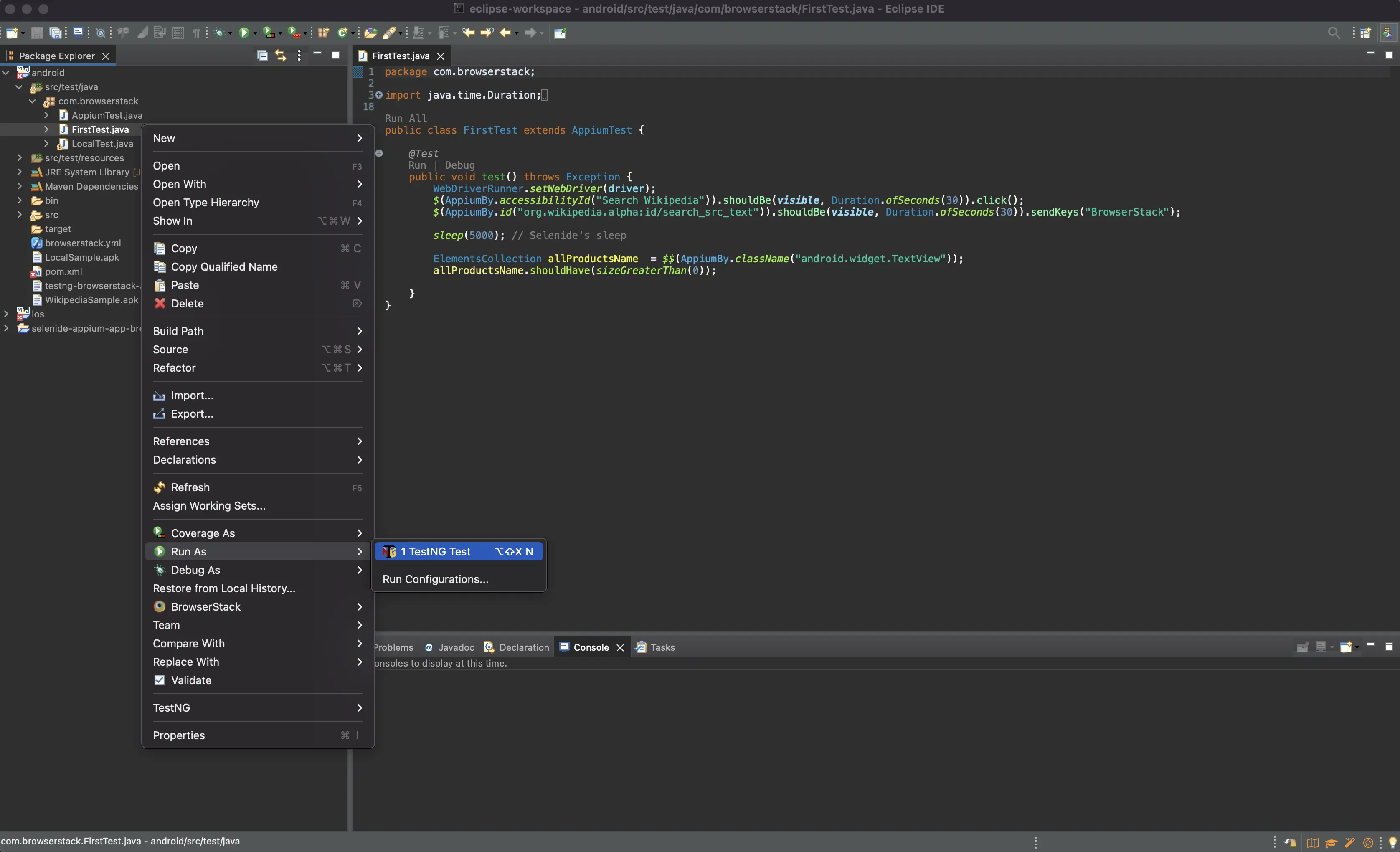1400x852 pixels.
Task: Click the Coverage launch toolbar icon
Action: 269,33
